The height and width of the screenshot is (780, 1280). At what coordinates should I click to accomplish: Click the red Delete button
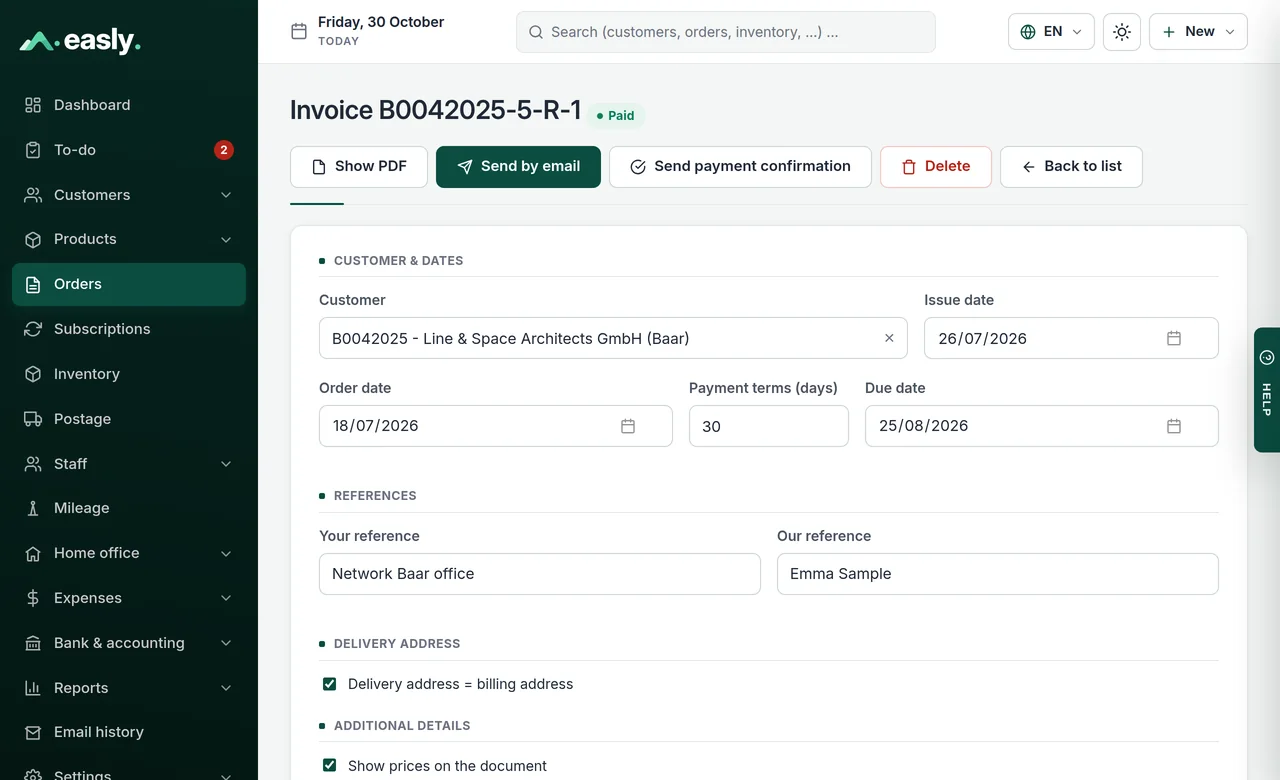pyautogui.click(x=936, y=167)
